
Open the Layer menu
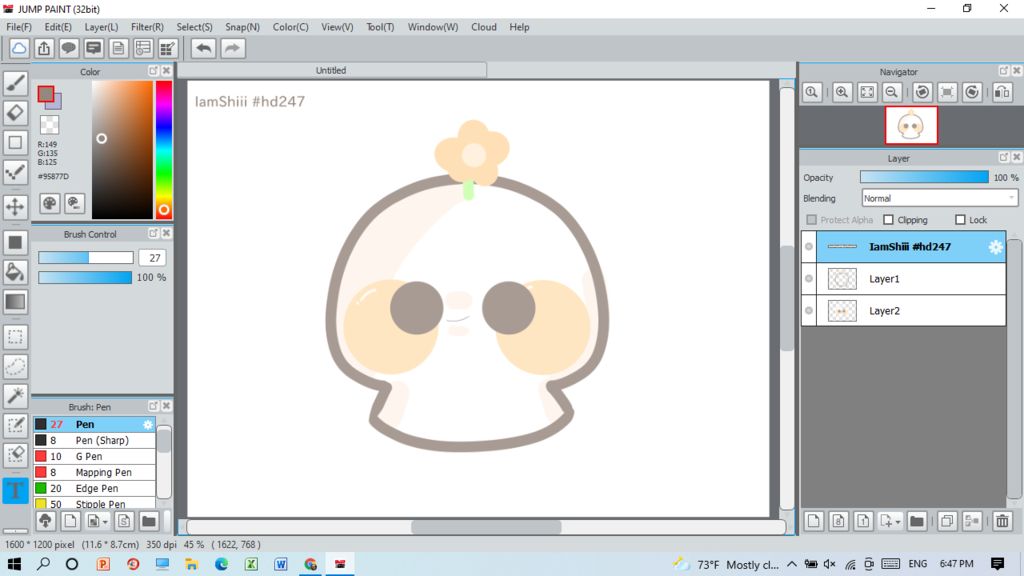click(101, 27)
